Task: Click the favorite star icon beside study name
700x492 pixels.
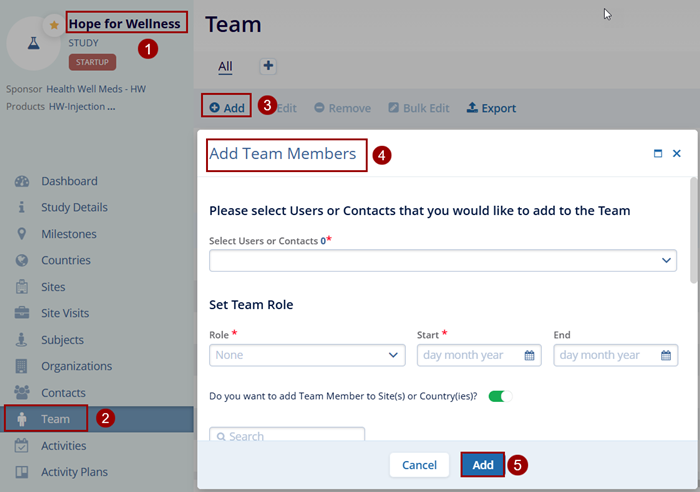Action: (54, 25)
